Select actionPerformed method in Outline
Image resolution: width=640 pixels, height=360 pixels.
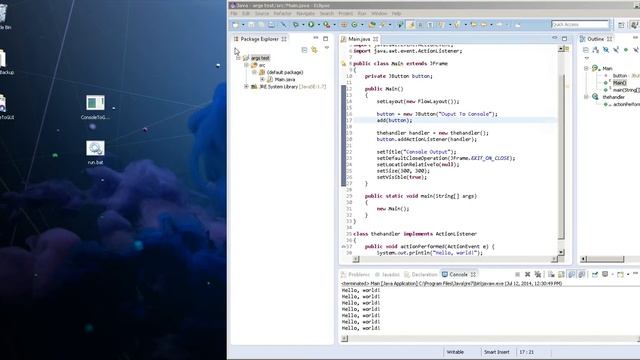(626, 104)
